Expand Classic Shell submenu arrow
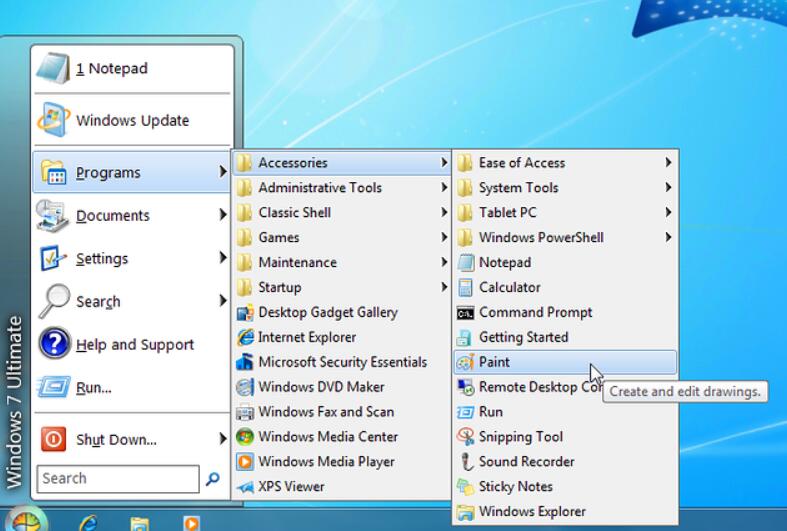787x531 pixels. (x=444, y=212)
